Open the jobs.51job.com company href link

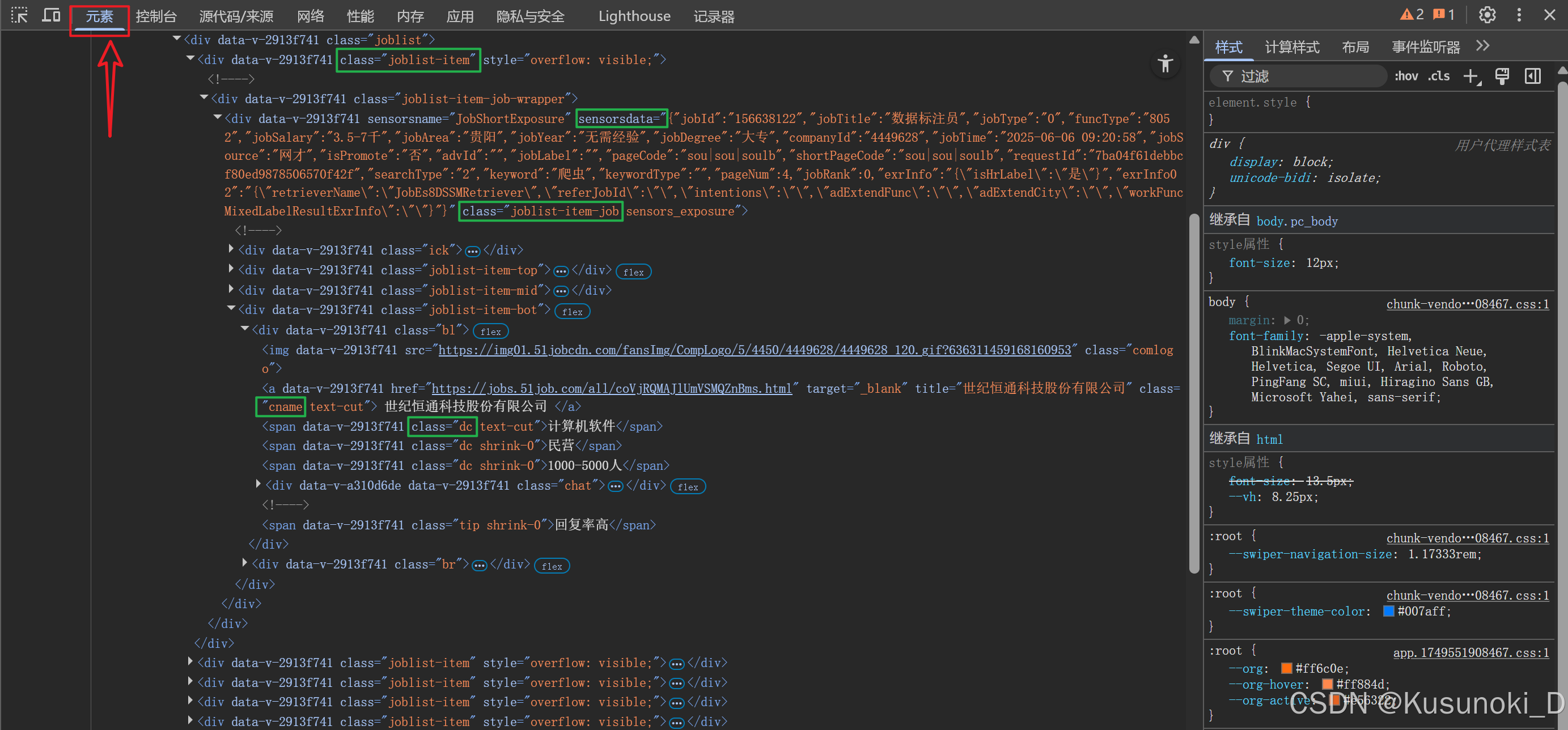(612, 388)
